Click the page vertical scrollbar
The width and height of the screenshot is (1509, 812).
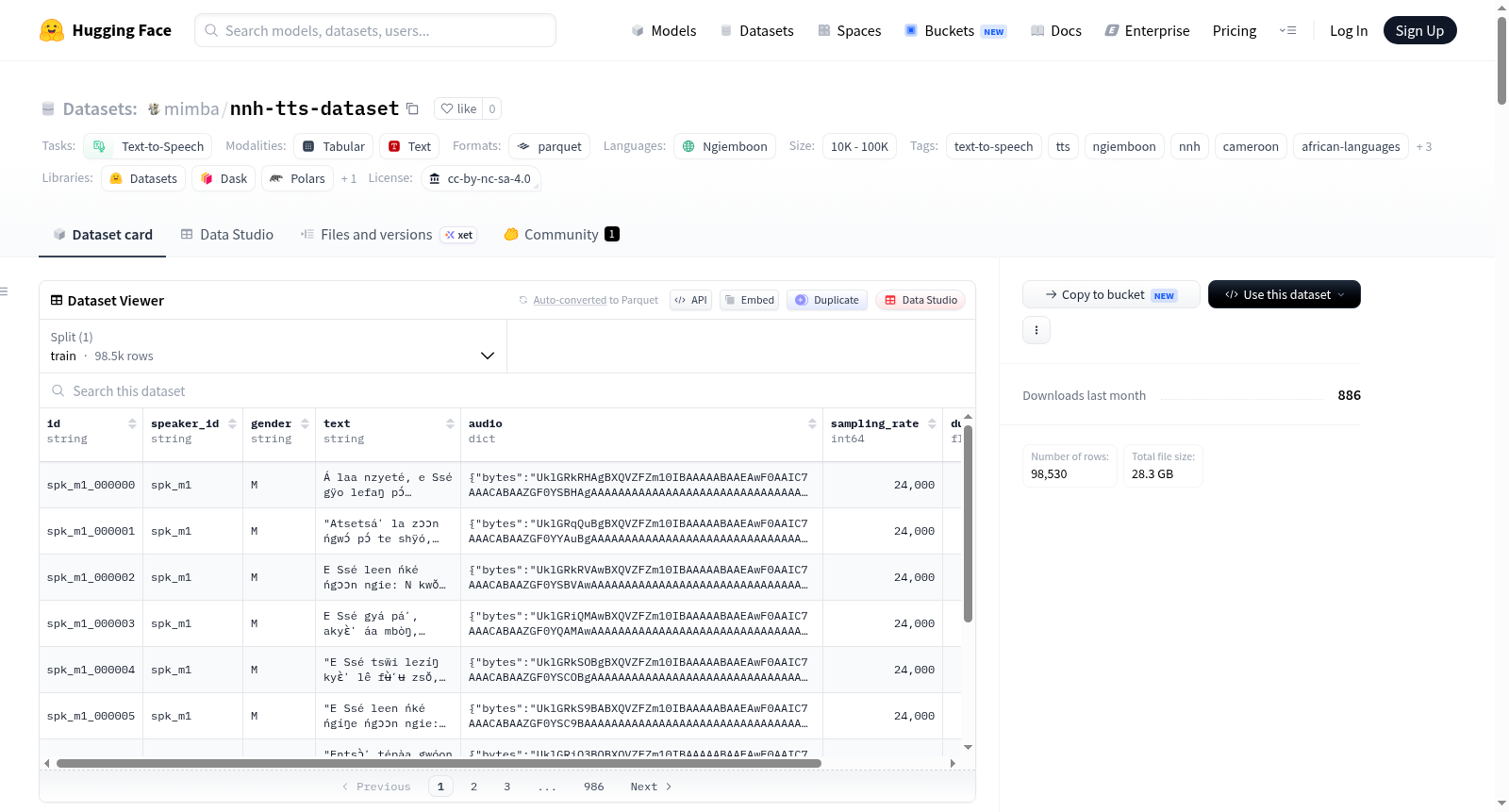pos(1501,60)
